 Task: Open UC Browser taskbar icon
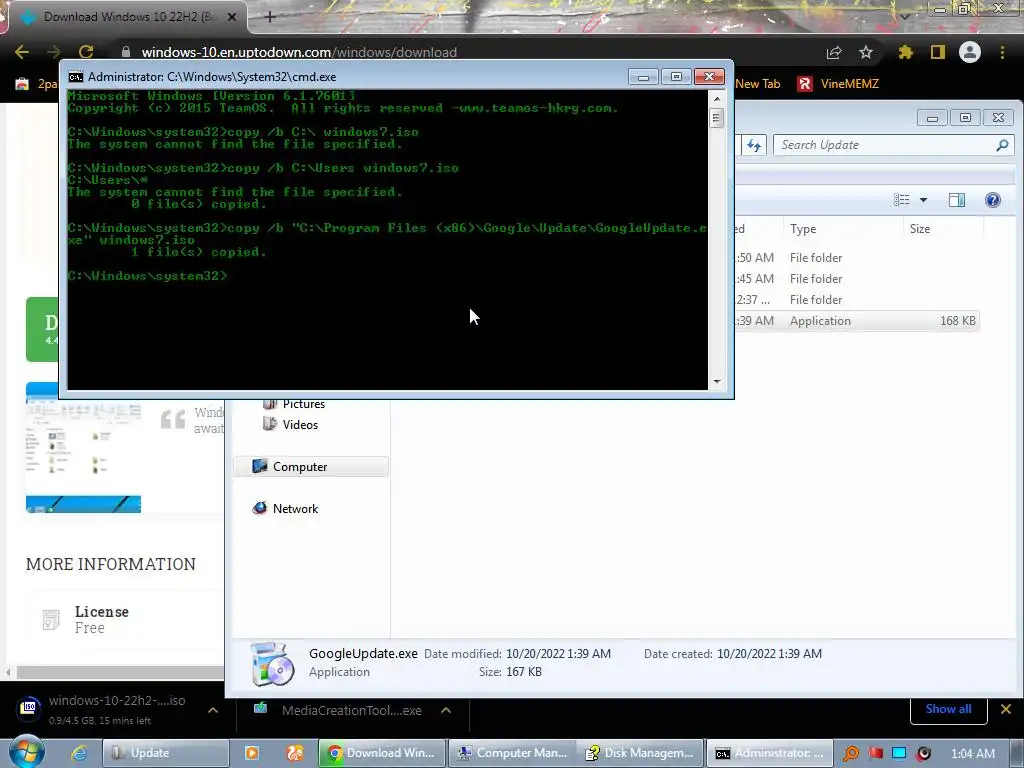pos(295,753)
